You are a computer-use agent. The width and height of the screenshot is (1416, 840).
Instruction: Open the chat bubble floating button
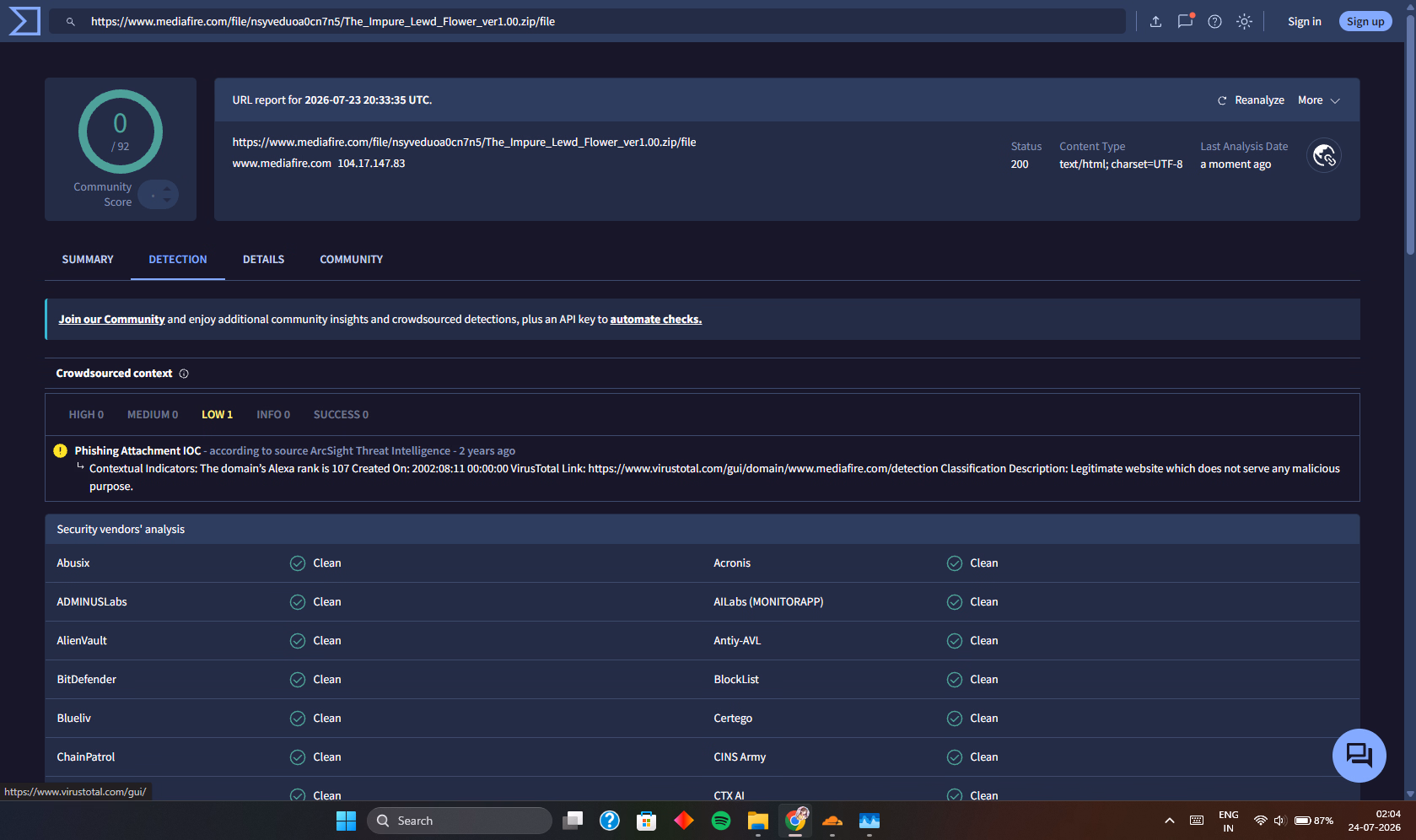pos(1359,755)
